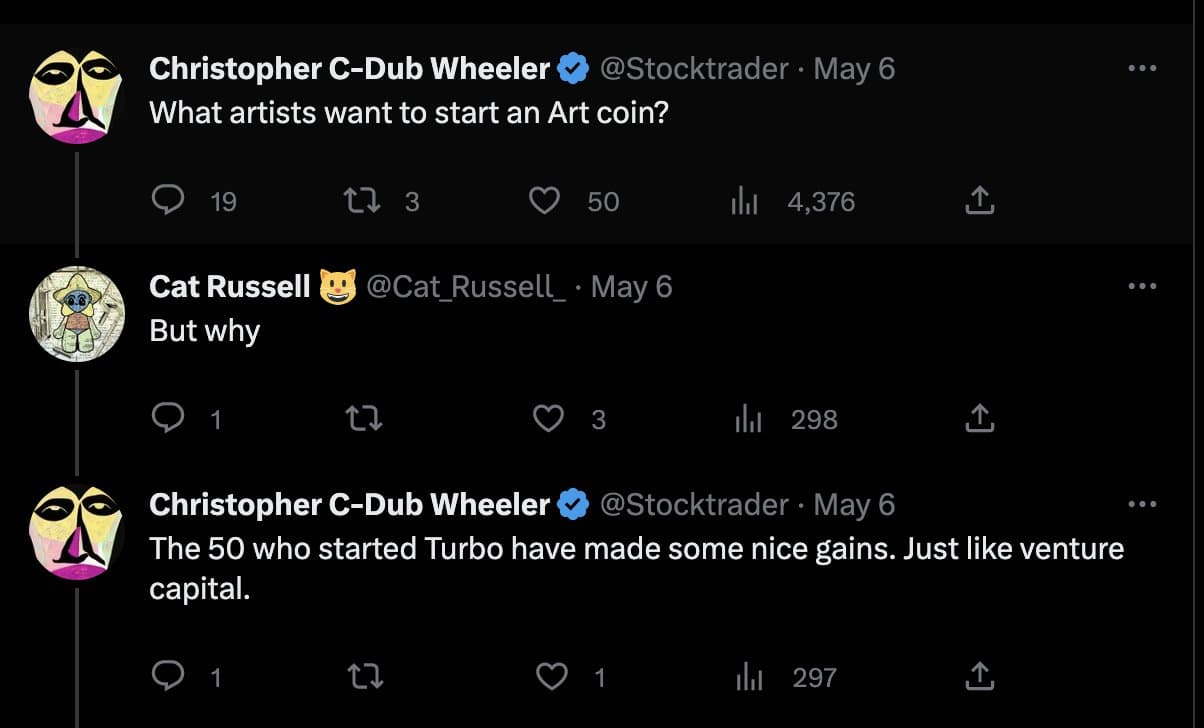
Task: Share the Art coin tweet
Action: (x=979, y=201)
